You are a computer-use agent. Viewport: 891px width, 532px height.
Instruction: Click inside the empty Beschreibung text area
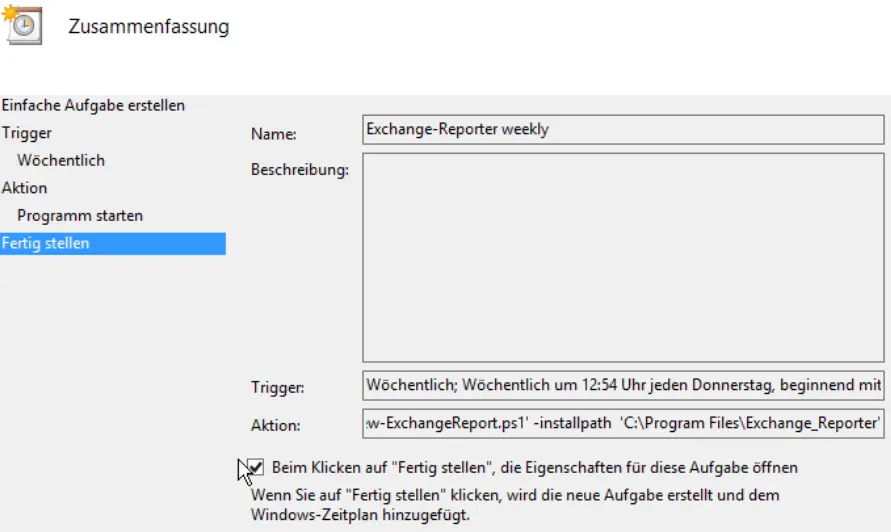click(x=622, y=257)
